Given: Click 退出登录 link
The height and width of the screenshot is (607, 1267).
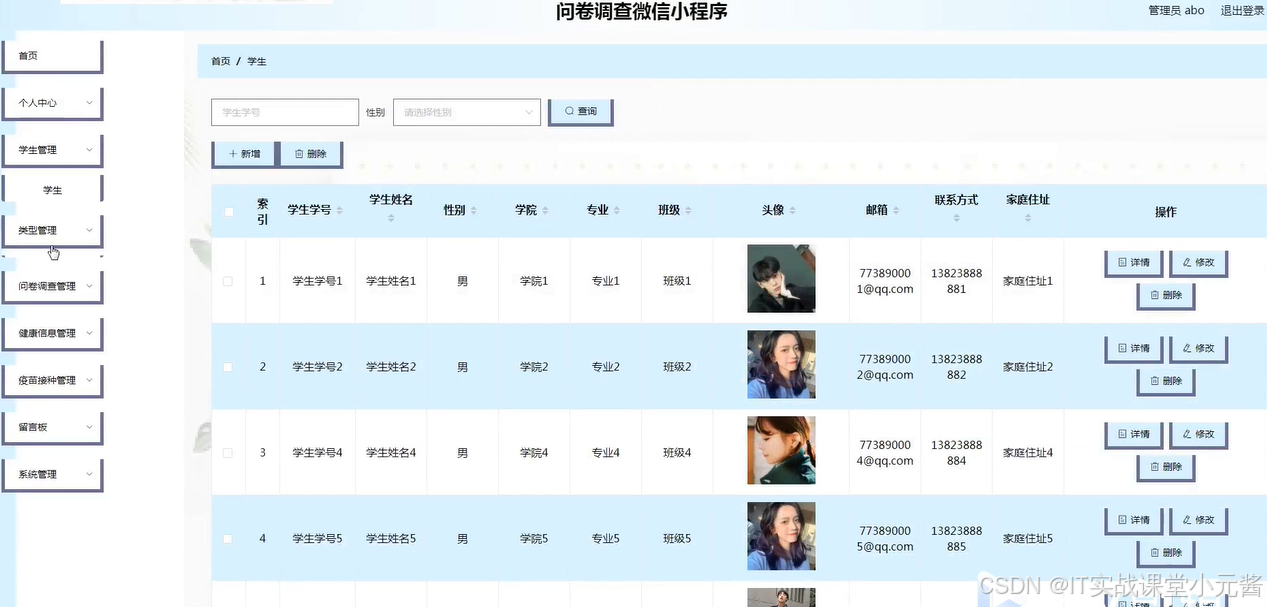Looking at the screenshot, I should coord(1242,11).
